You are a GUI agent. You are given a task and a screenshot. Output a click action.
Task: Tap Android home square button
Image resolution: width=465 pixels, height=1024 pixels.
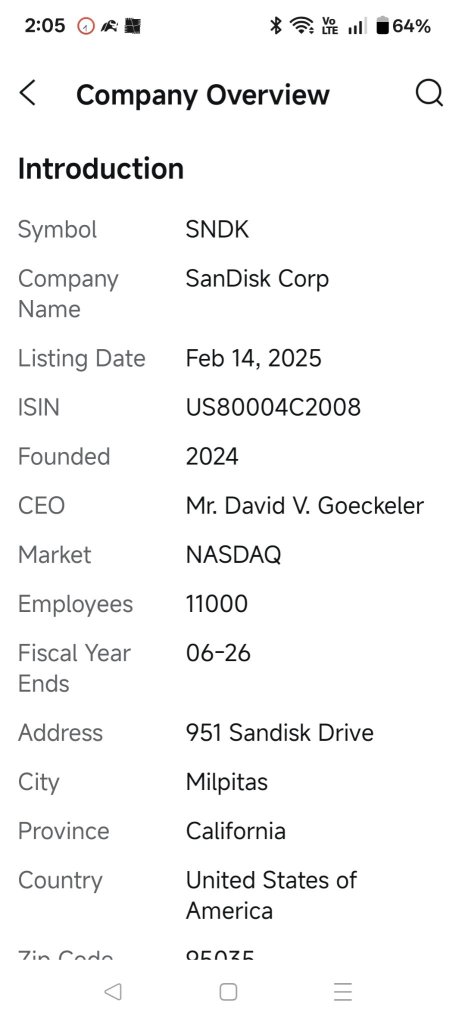click(228, 991)
